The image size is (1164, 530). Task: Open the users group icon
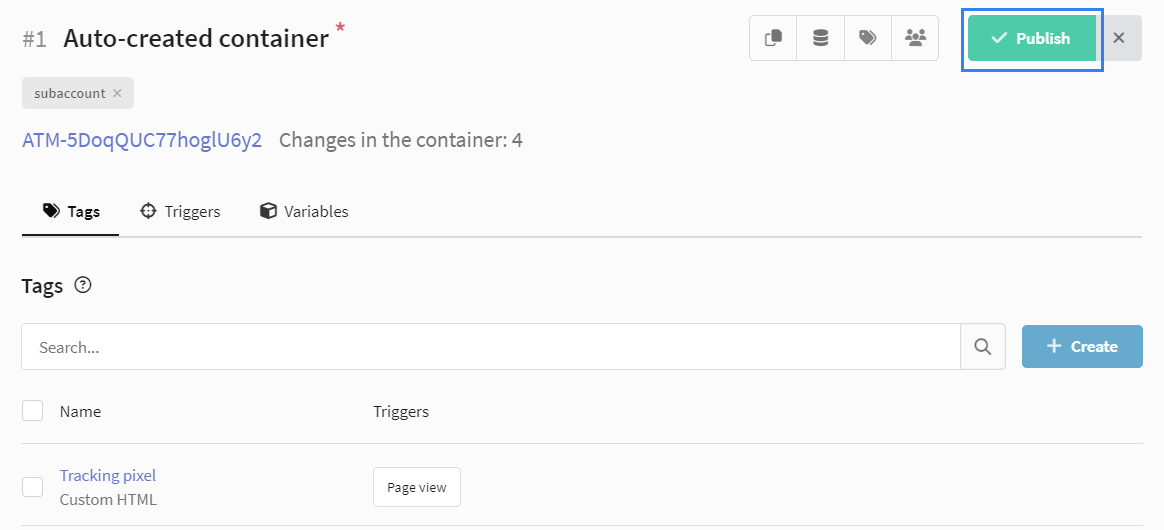point(915,38)
